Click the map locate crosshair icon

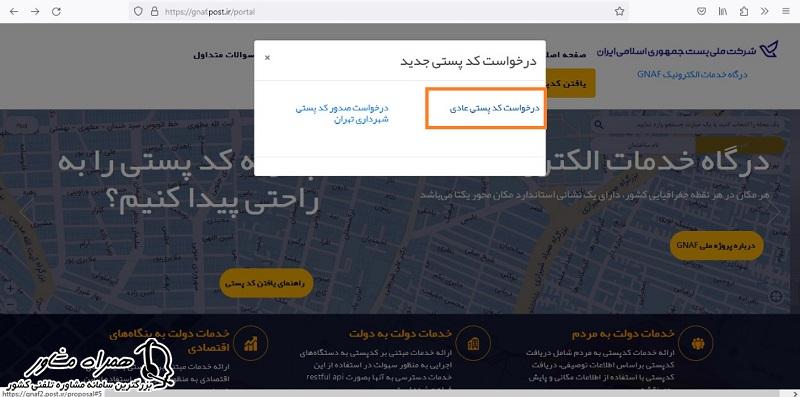click(x=777, y=296)
